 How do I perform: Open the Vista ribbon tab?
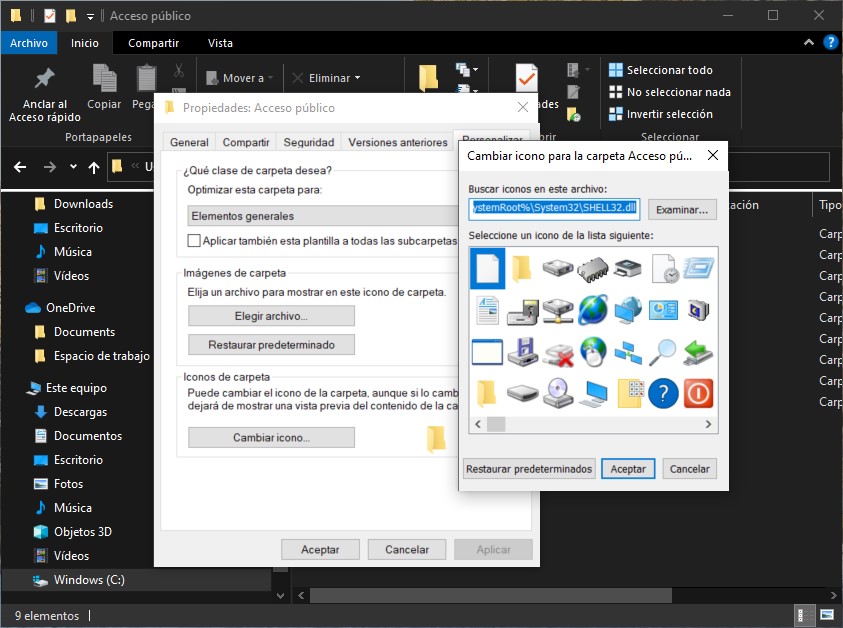coord(220,43)
